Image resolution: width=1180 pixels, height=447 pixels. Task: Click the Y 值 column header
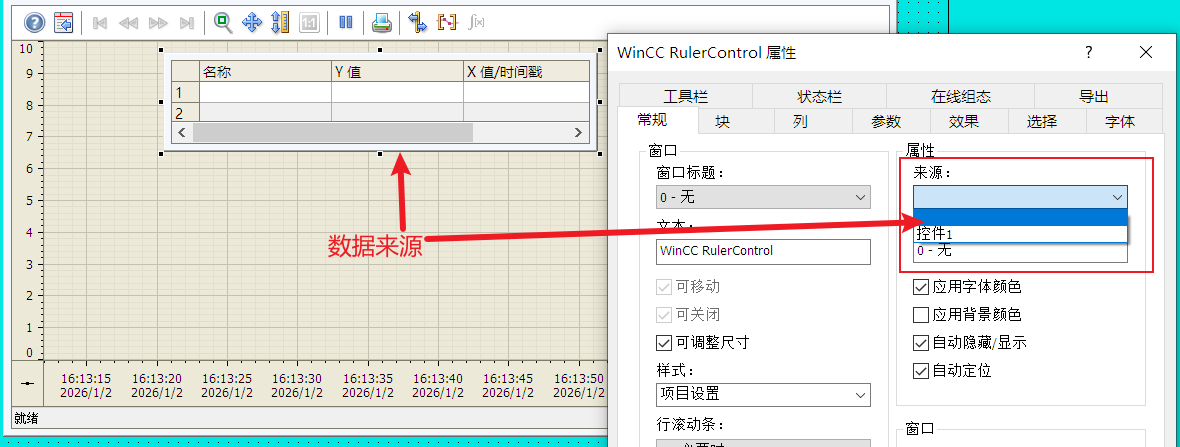pos(397,71)
